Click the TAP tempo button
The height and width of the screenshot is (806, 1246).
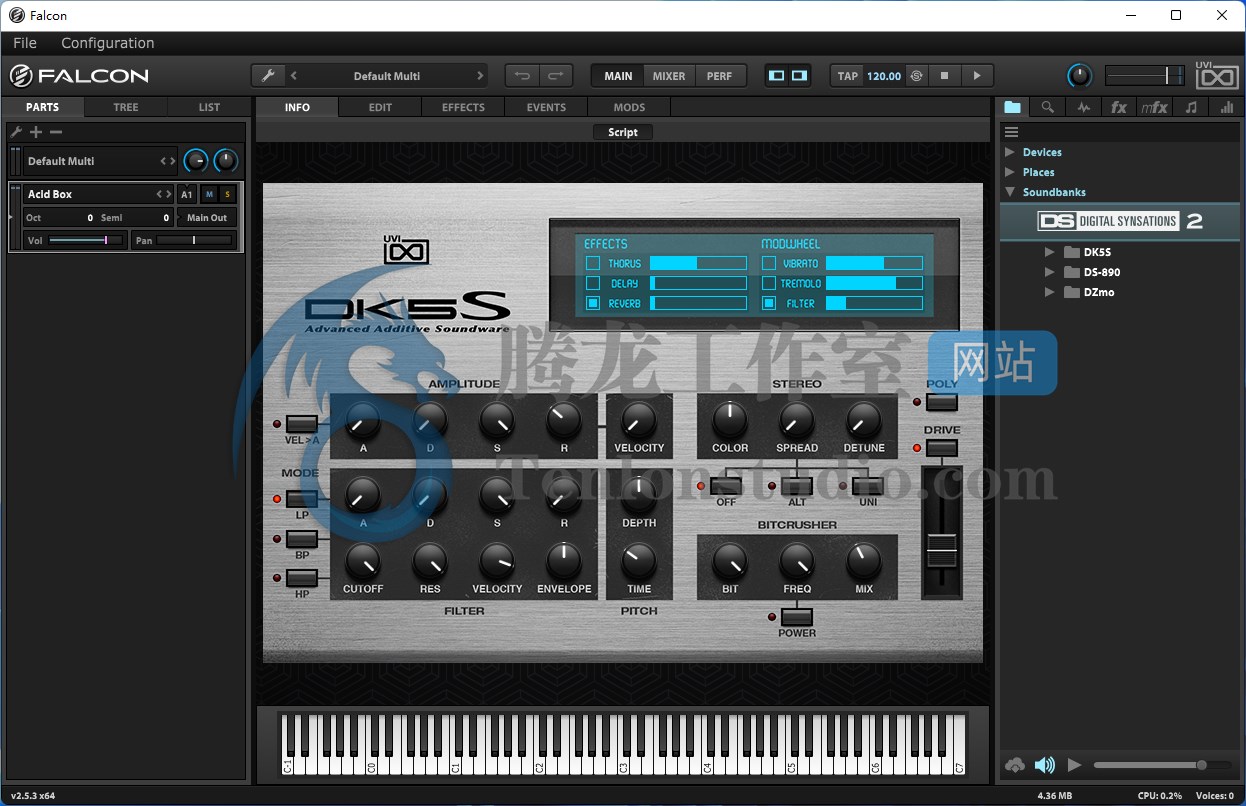pos(848,76)
